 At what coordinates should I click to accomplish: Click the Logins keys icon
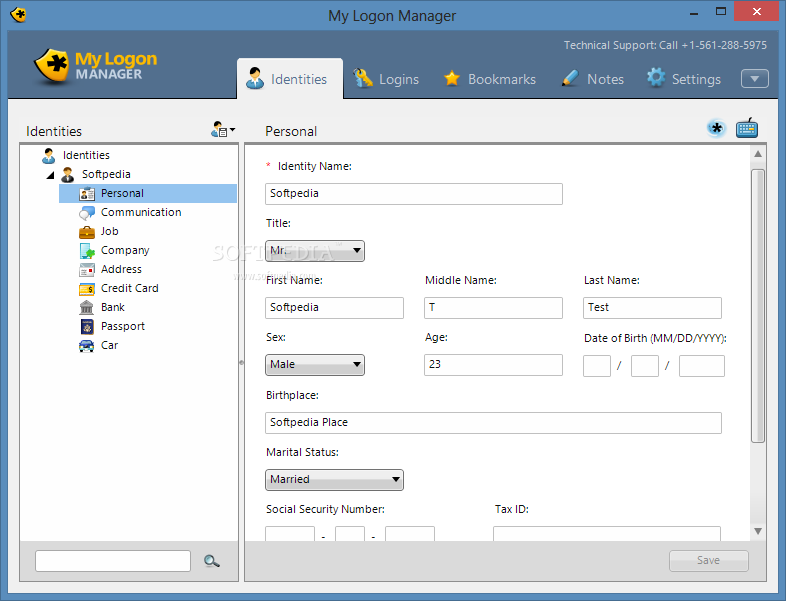click(x=363, y=78)
